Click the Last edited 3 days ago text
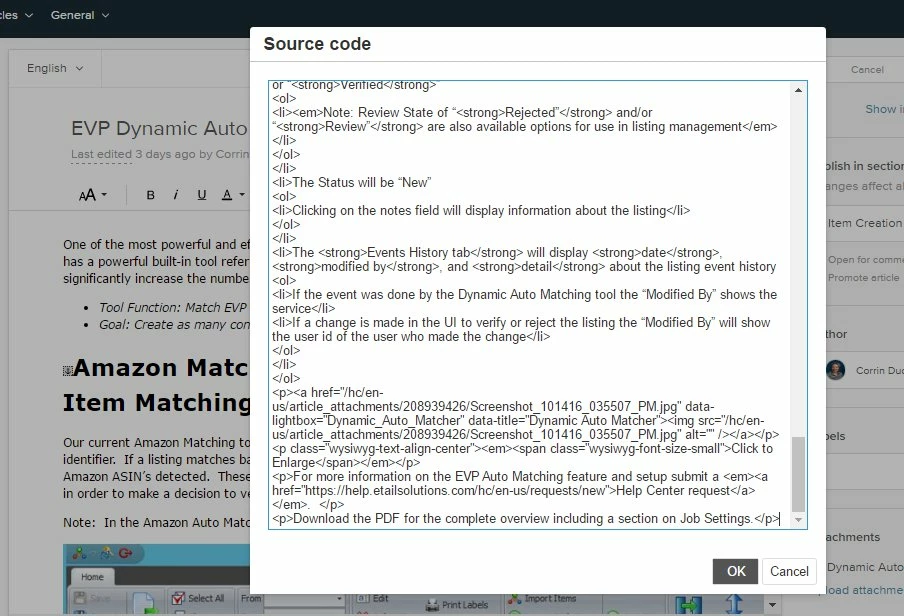 [160, 154]
